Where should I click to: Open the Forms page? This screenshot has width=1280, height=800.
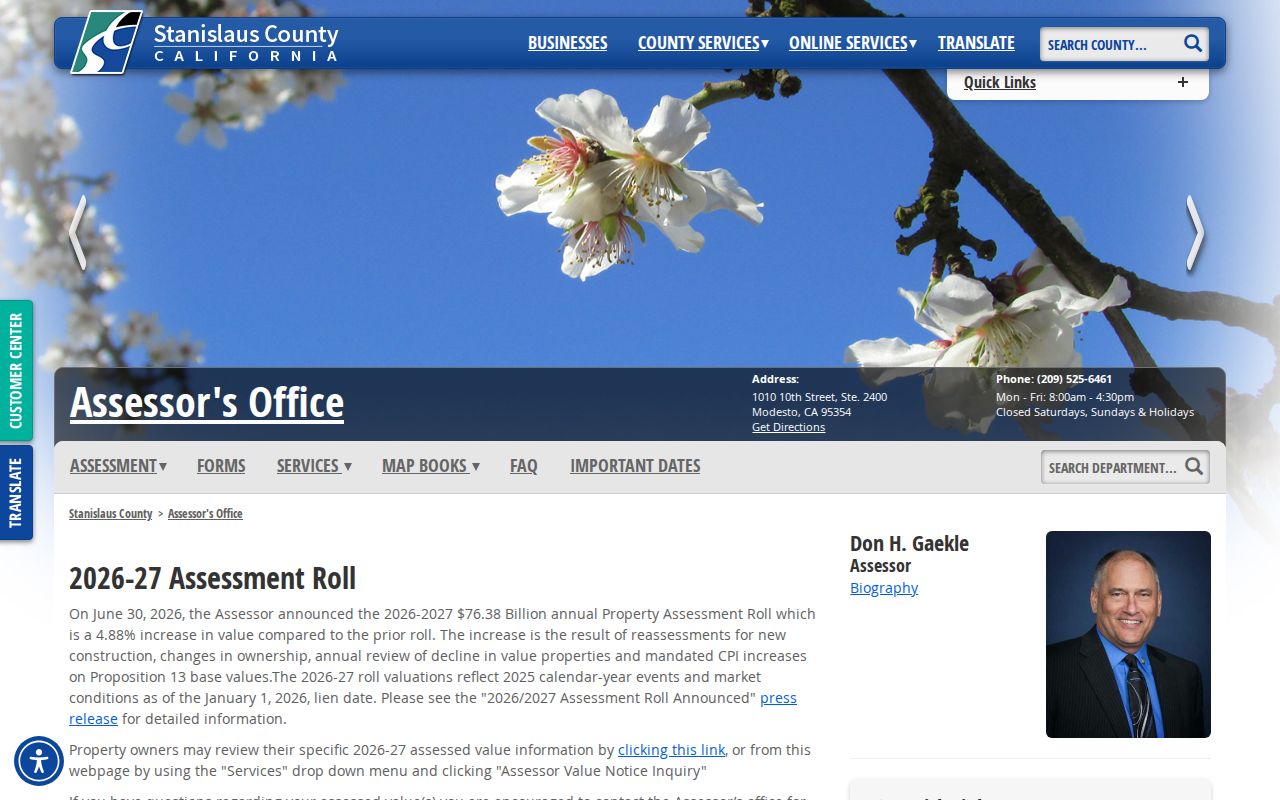pos(221,466)
